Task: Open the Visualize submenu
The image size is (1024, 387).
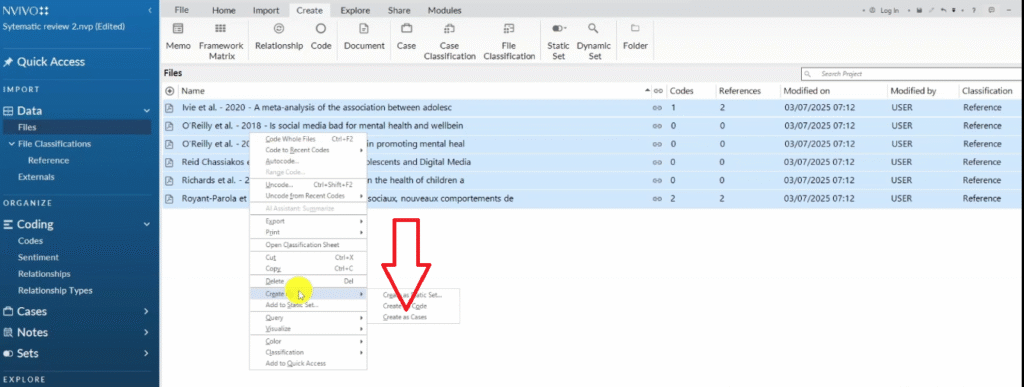Action: [x=308, y=328]
